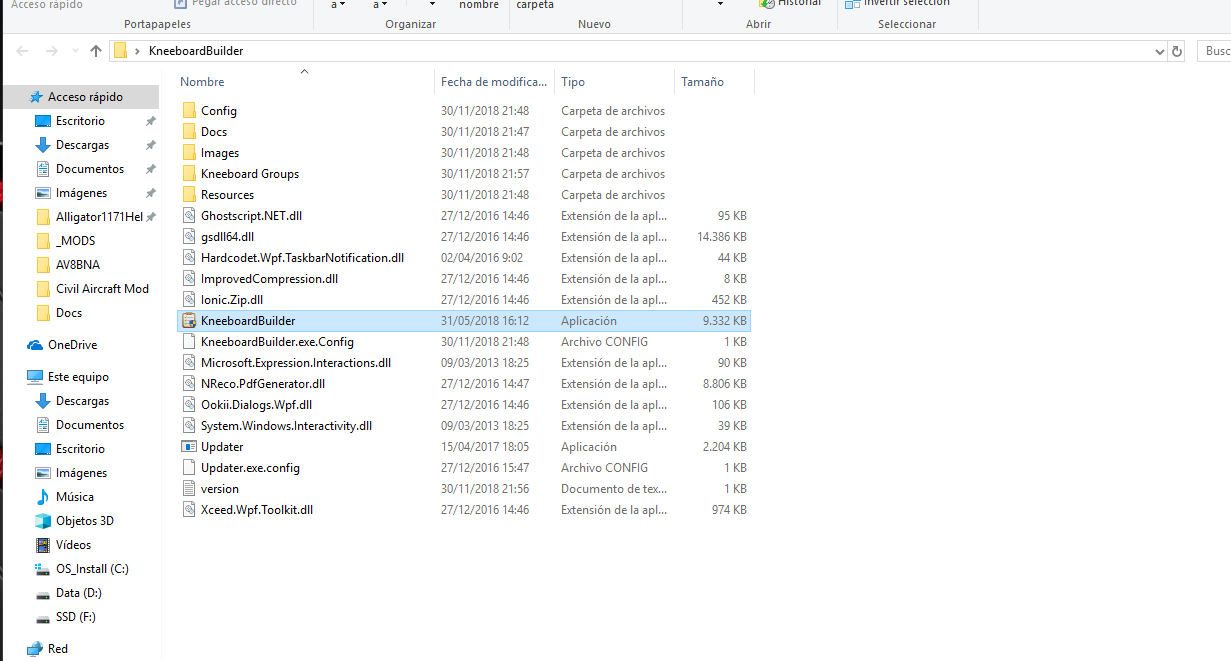Select the Updater application icon
Image resolution: width=1231 pixels, height=661 pixels.
pyautogui.click(x=190, y=447)
